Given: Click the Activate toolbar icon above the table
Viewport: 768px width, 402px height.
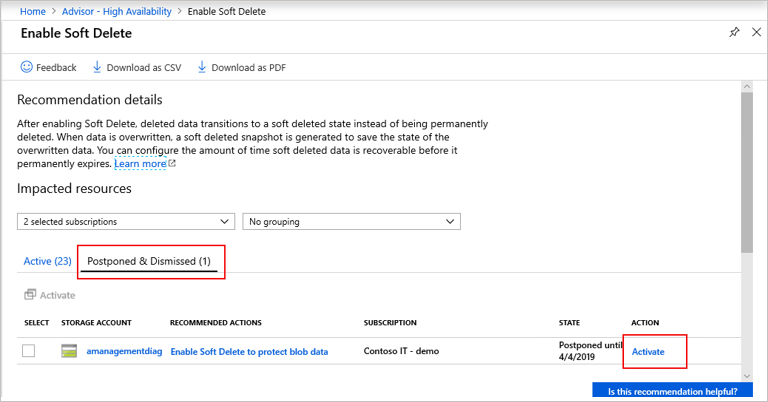Looking at the screenshot, I should pyautogui.click(x=30, y=295).
